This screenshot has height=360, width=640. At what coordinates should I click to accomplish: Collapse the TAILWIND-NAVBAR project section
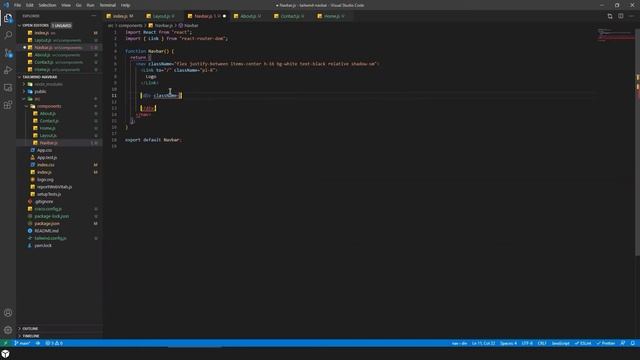[x=39, y=77]
